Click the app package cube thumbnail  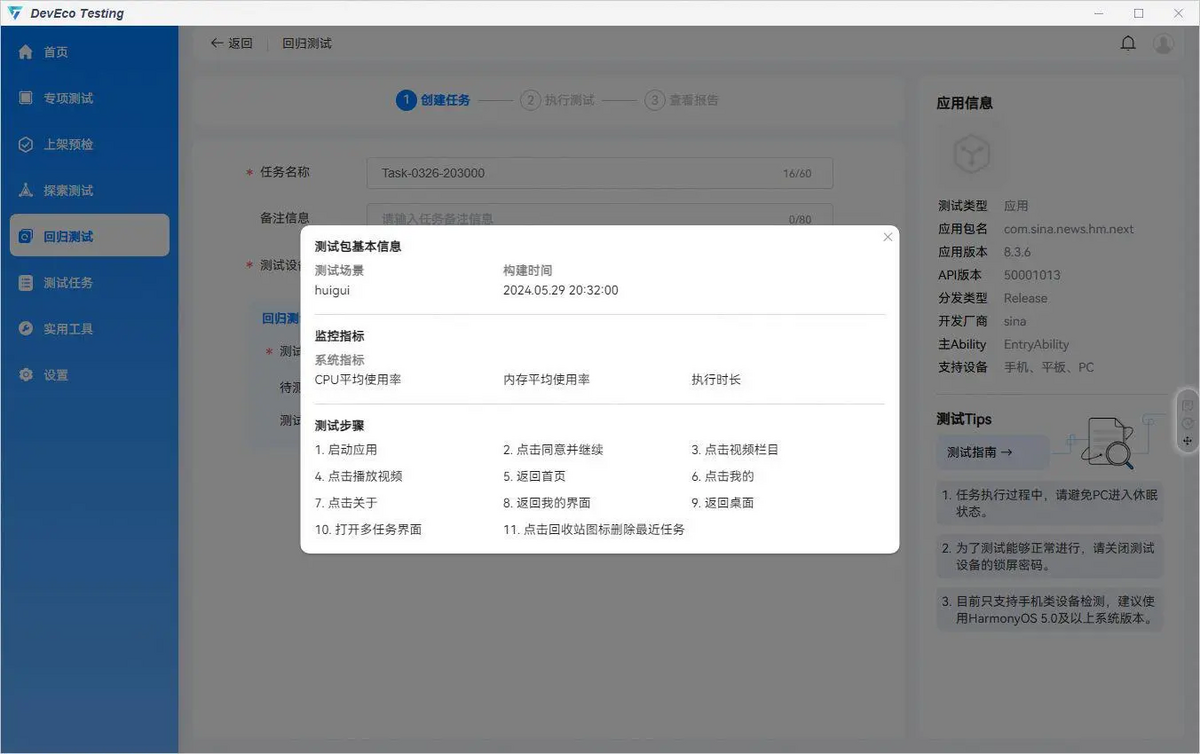[x=971, y=154]
